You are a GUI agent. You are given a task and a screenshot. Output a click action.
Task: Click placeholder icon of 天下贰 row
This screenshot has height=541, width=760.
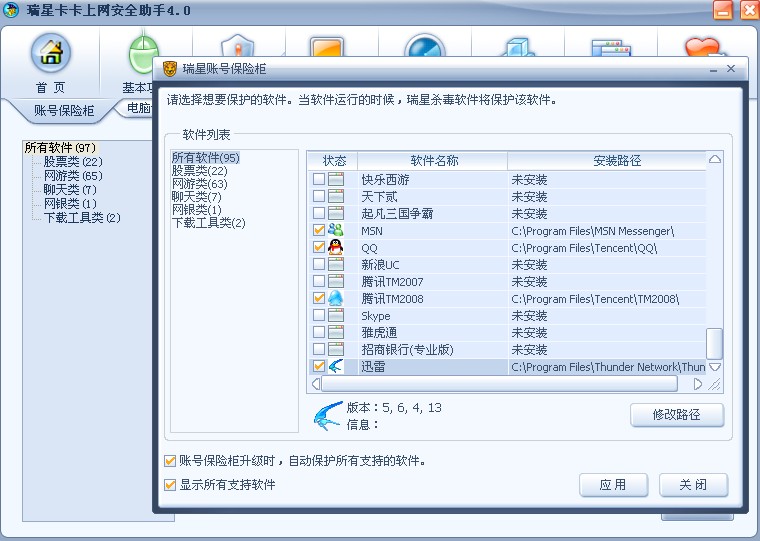pyautogui.click(x=335, y=196)
